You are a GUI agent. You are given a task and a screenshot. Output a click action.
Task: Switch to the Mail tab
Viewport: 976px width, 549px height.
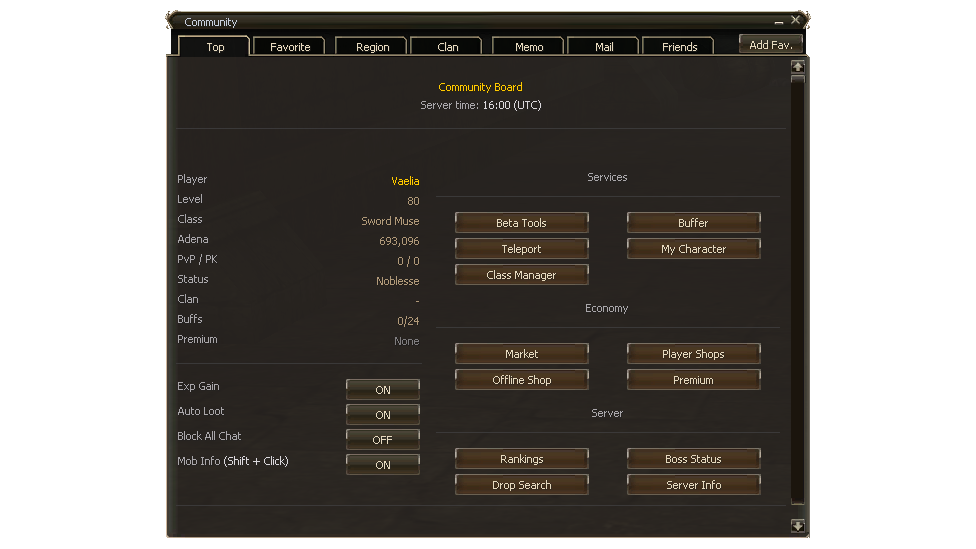tap(604, 47)
